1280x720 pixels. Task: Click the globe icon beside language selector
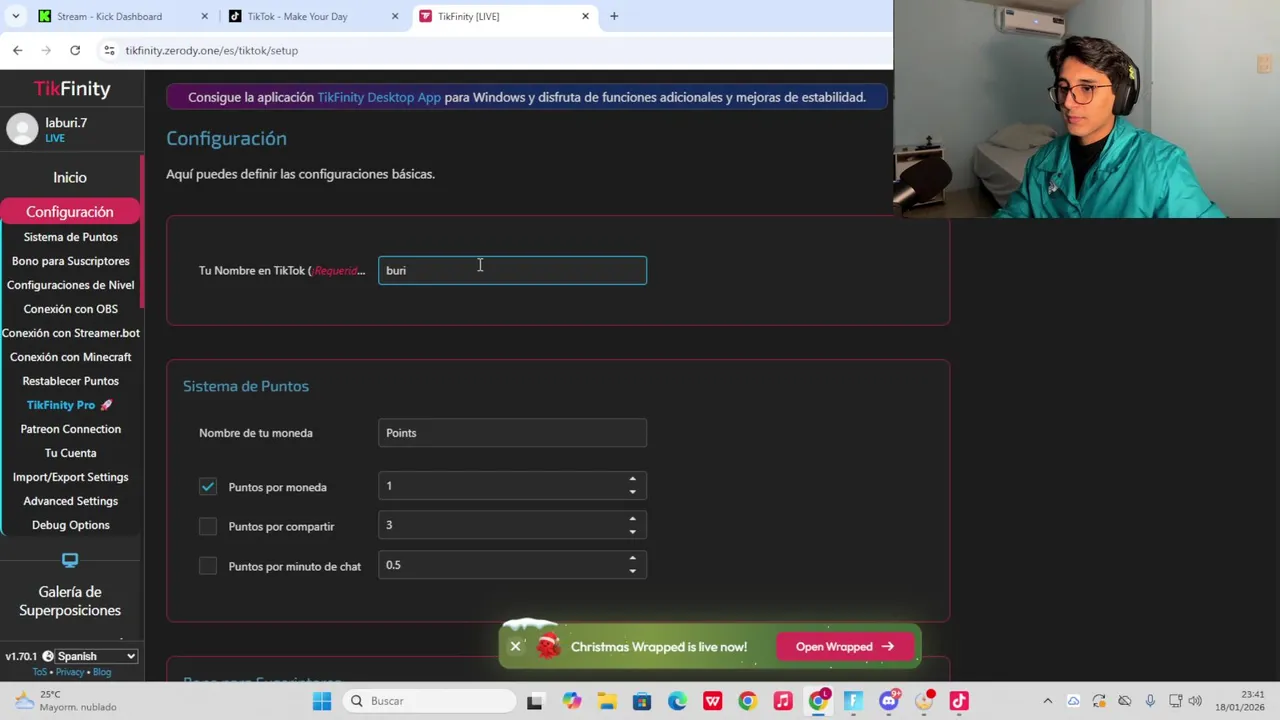pyautogui.click(x=48, y=656)
